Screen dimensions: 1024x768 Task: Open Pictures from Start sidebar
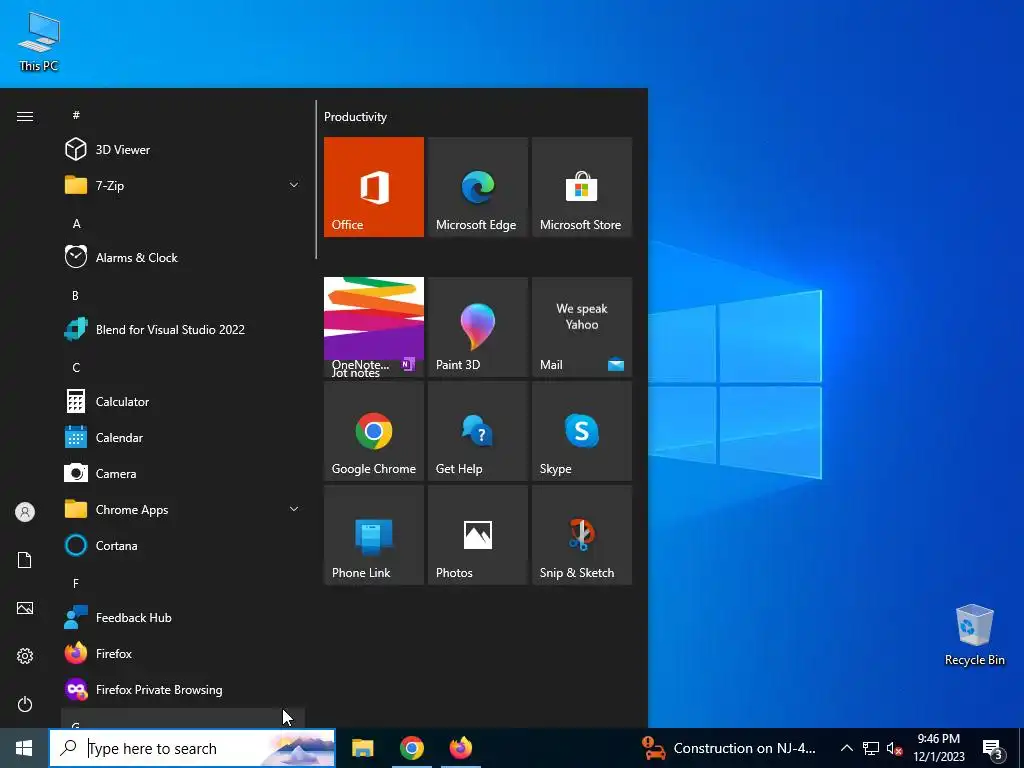25,608
